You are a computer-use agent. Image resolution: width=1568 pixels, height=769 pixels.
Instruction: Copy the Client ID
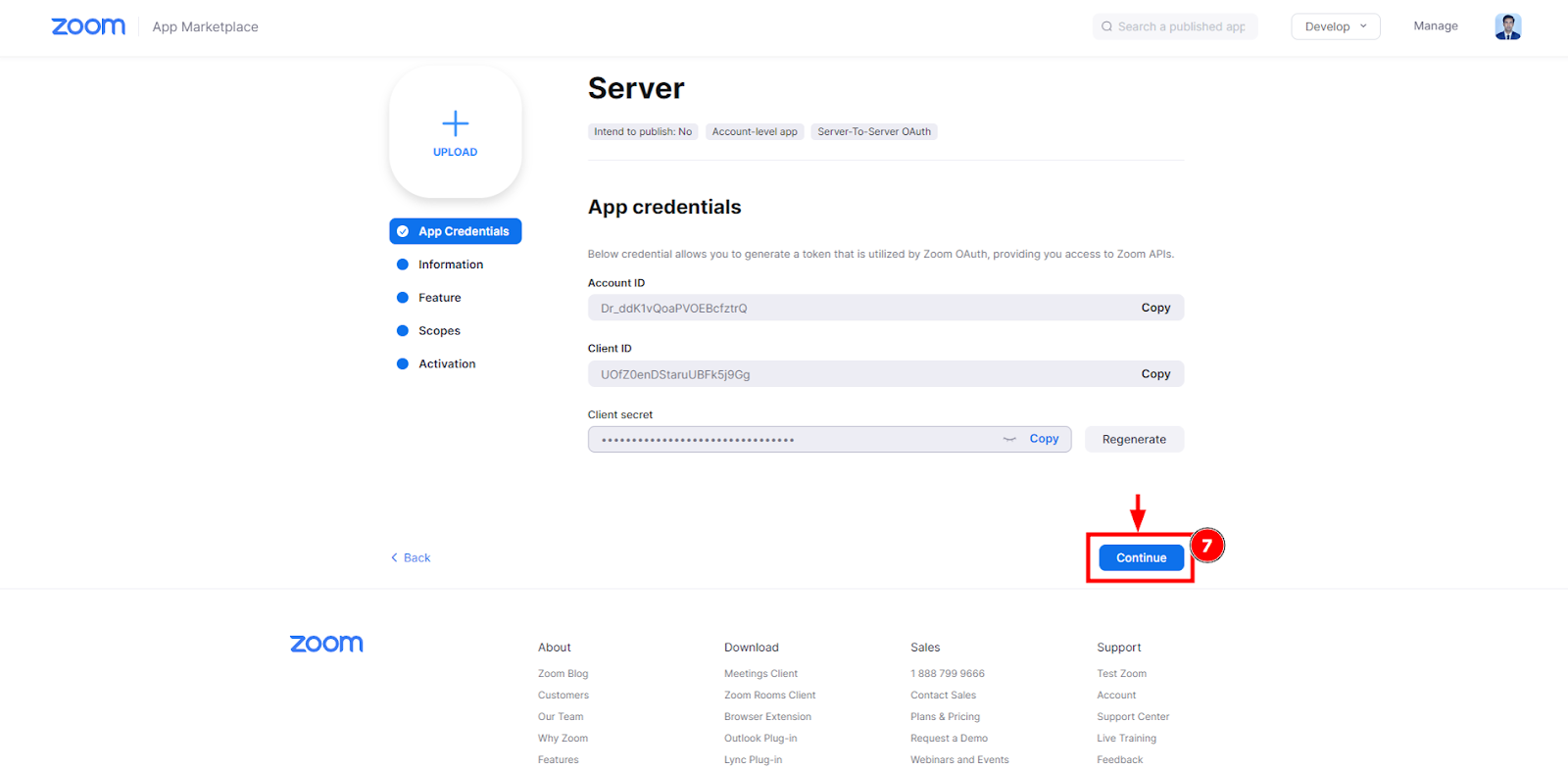pos(1155,374)
